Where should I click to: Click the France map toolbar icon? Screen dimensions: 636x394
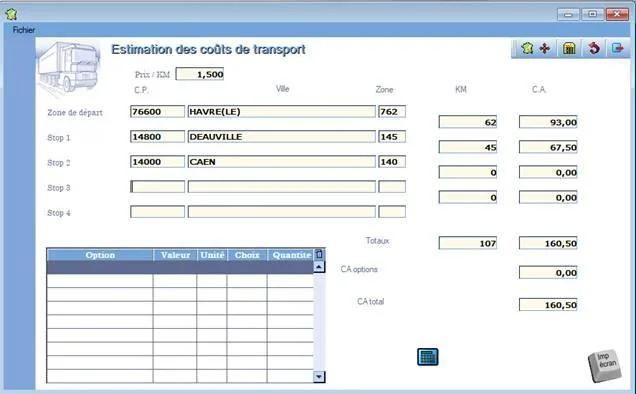click(527, 48)
